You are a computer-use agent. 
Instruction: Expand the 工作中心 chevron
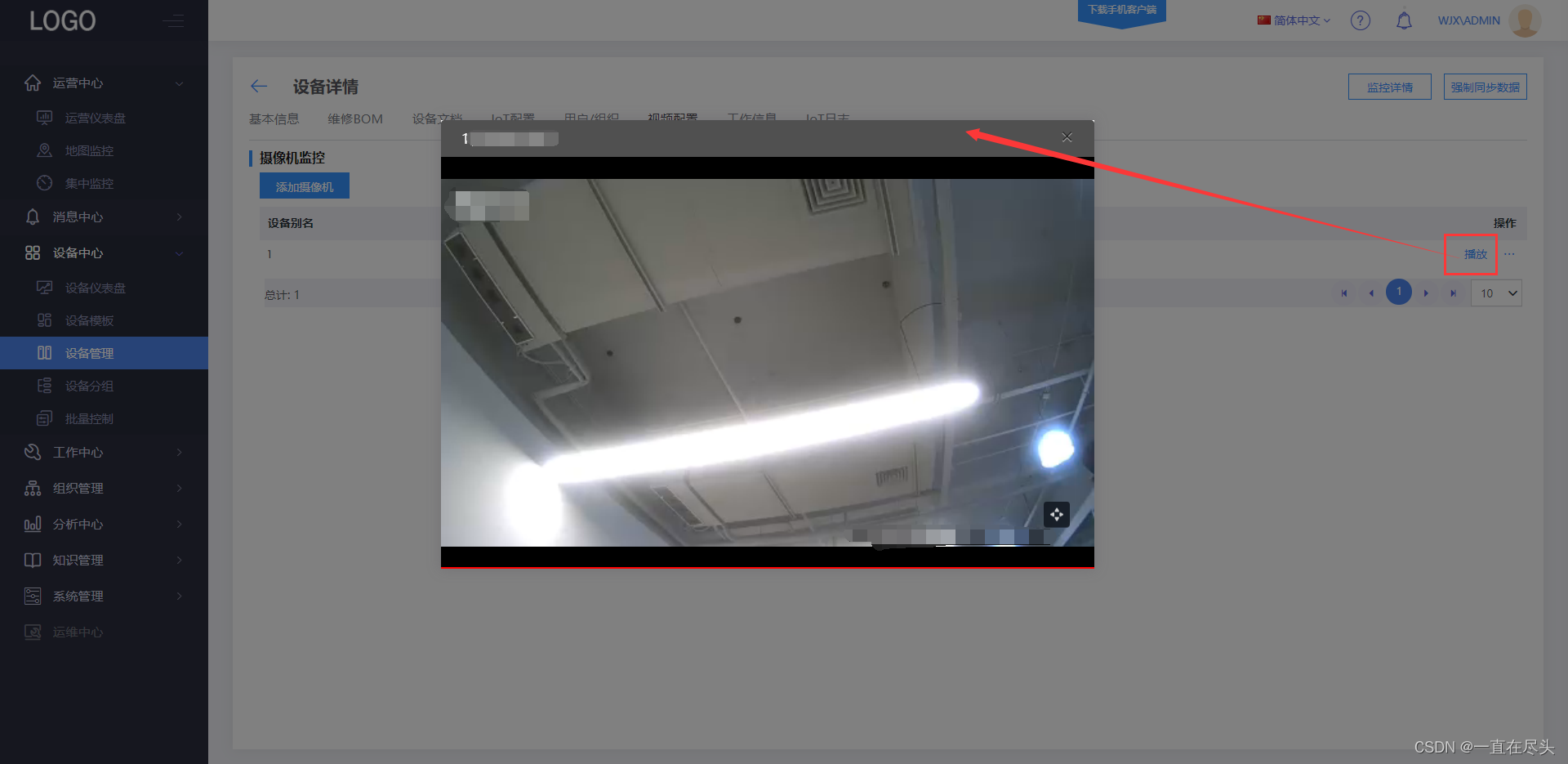(179, 452)
